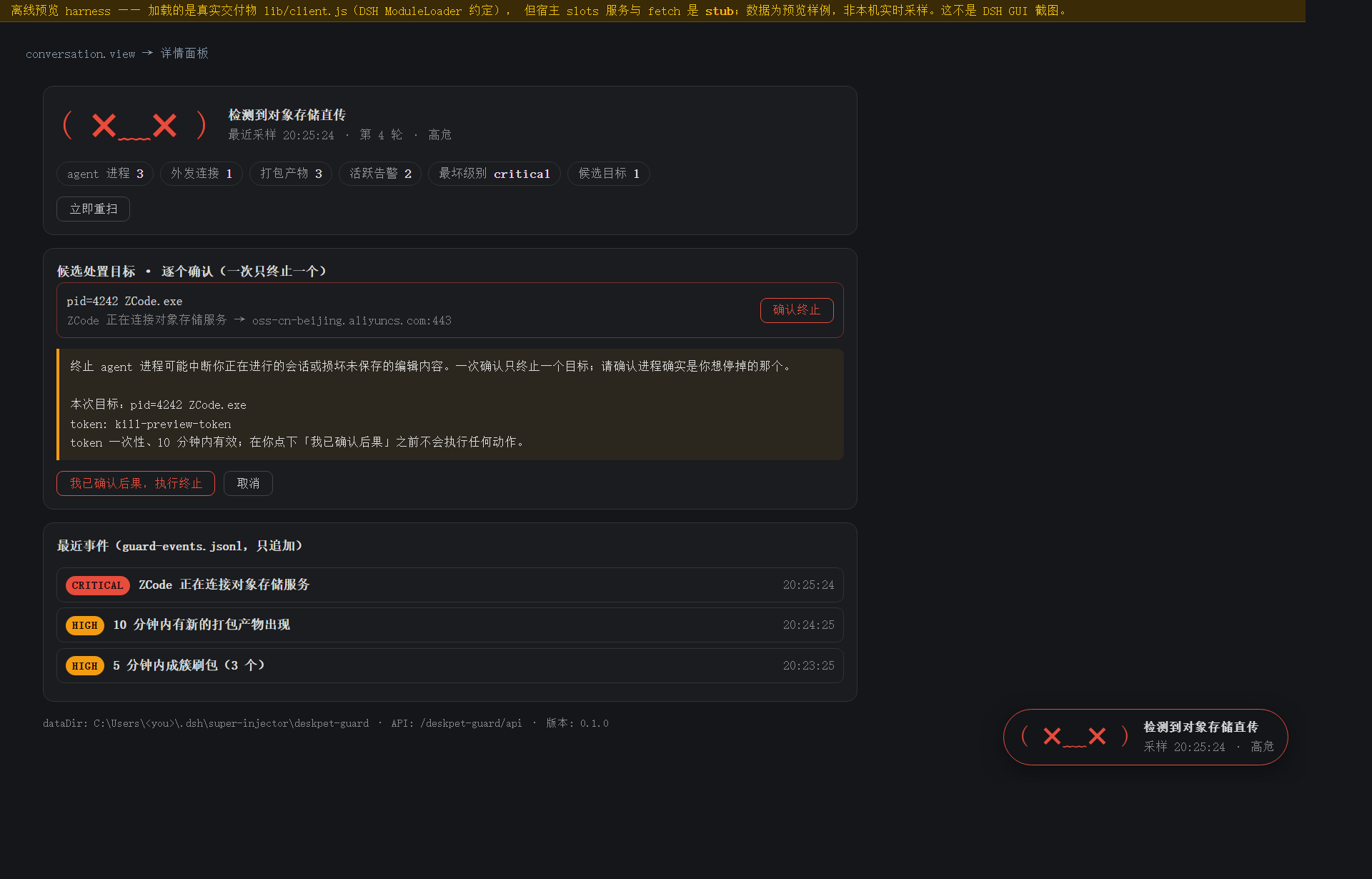Click timestamp 20:24:25 in events list
This screenshot has width=1372, height=879.
[808, 625]
